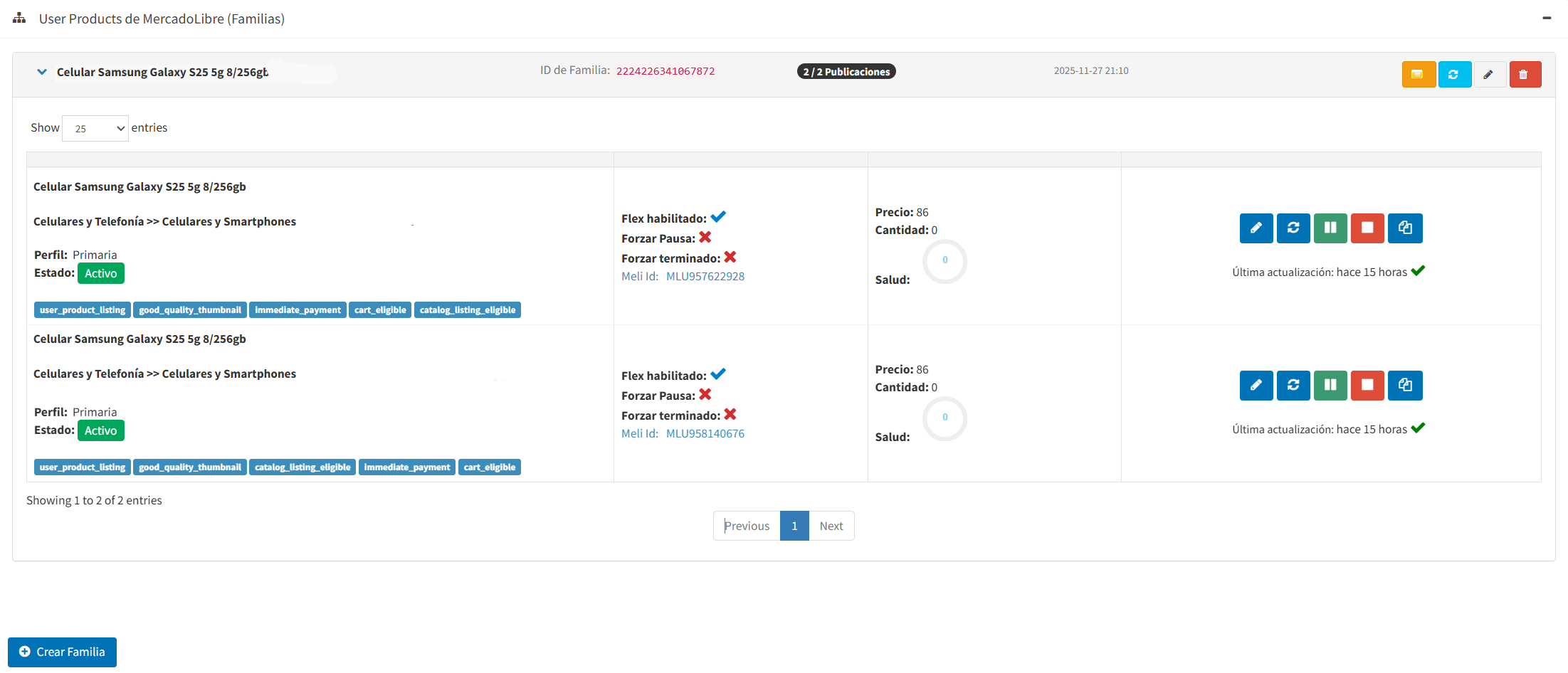Click the yellow card icon in family header
This screenshot has height=673, width=1568.
tap(1418, 75)
